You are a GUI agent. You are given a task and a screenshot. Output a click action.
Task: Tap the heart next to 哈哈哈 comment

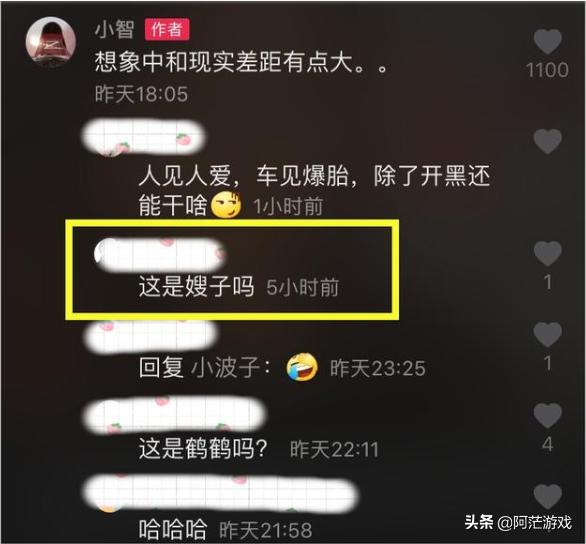point(548,496)
